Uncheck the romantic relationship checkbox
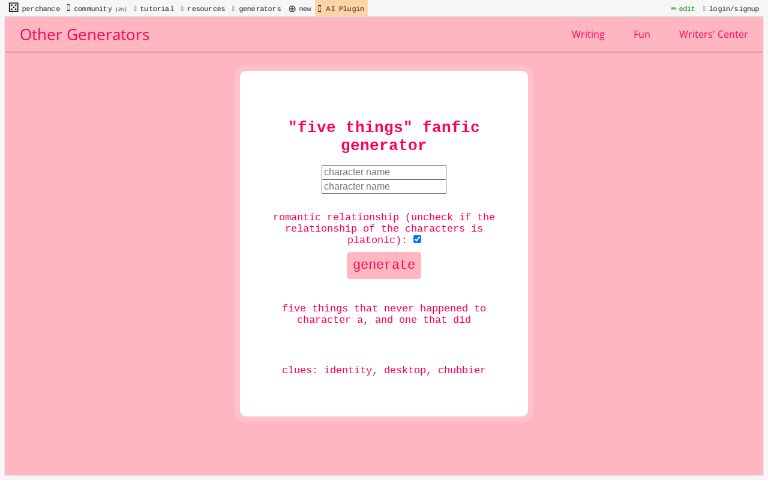The width and height of the screenshot is (768, 480). 417,239
